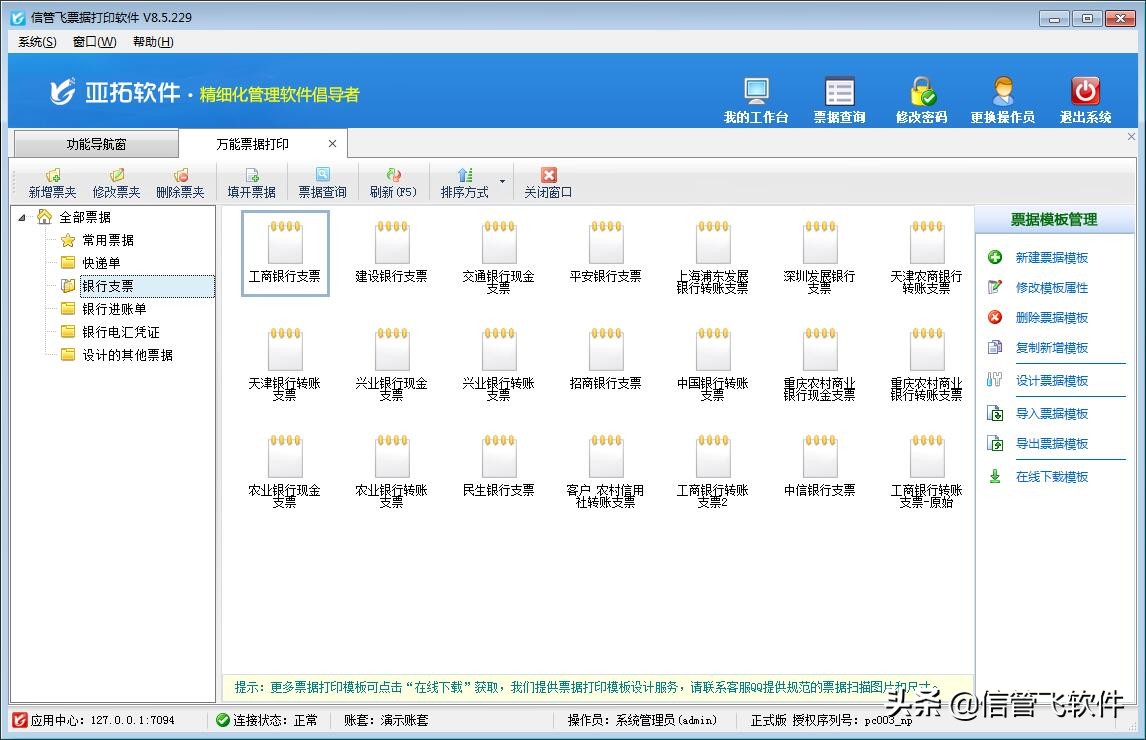Select the 中信银行支票 template
This screenshot has height=740, width=1146.
point(819,467)
